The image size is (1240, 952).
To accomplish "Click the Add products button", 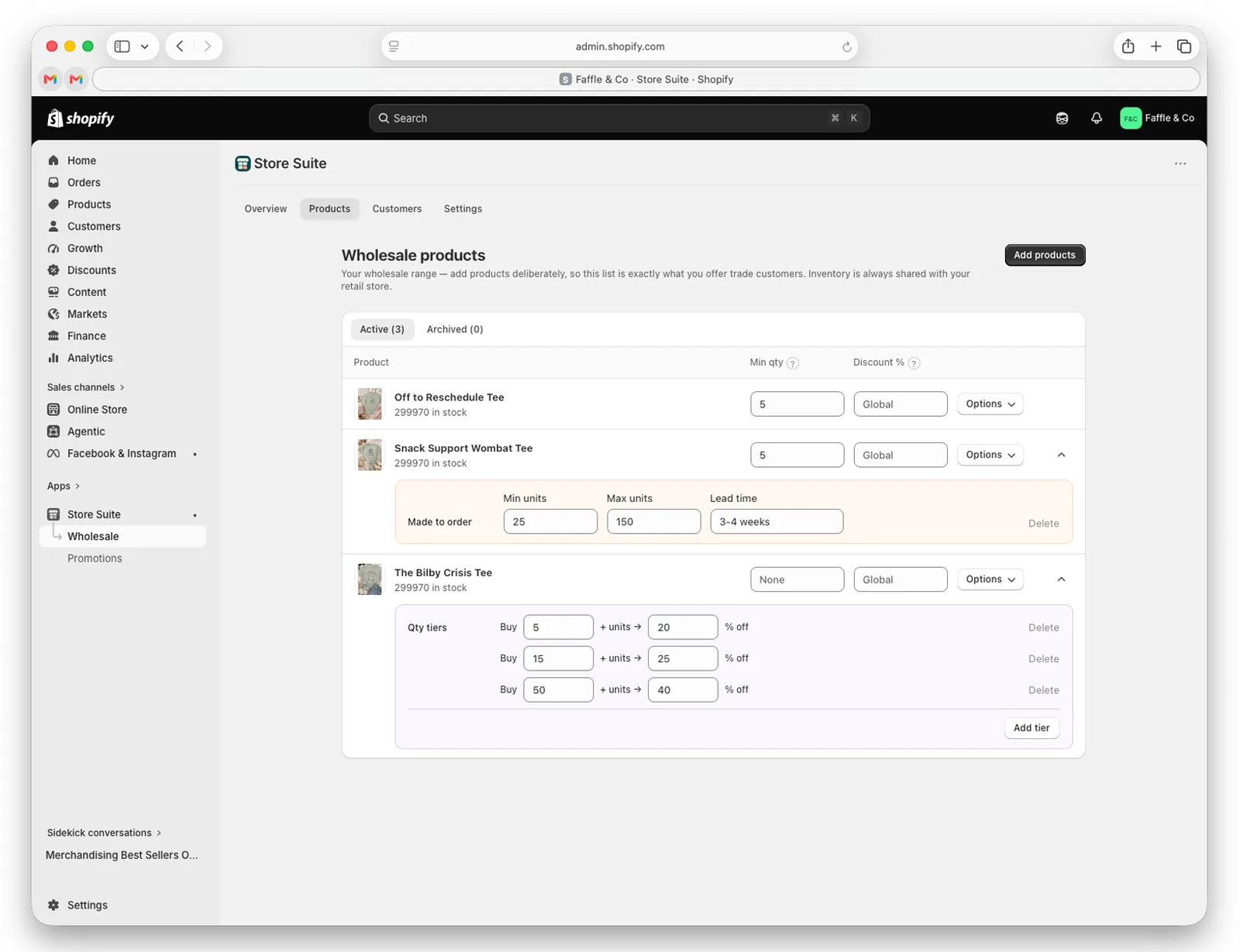I will point(1044,255).
